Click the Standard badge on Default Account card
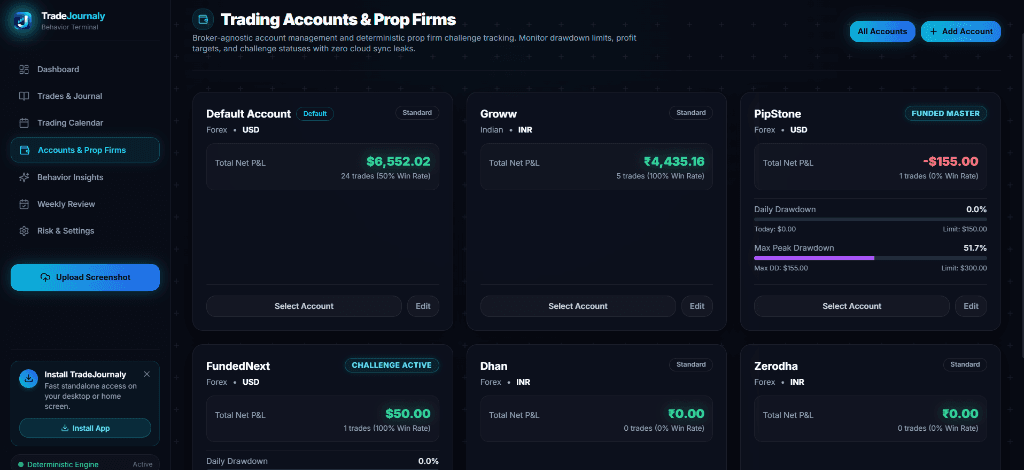The width and height of the screenshot is (1024, 470). click(x=417, y=113)
